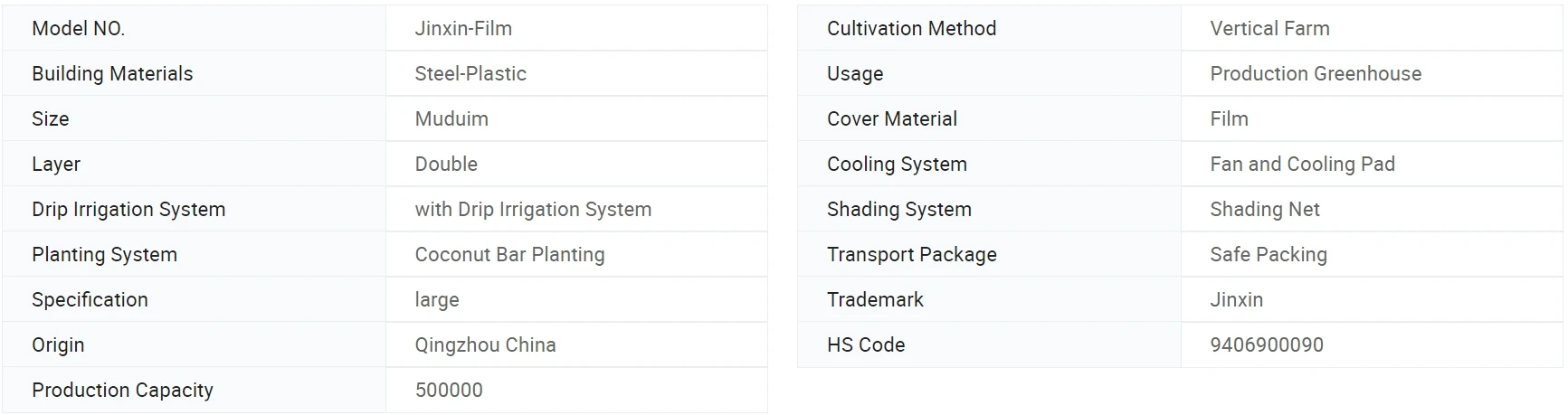1568x415 pixels.
Task: Click the Shading Net value
Action: 1265,209
